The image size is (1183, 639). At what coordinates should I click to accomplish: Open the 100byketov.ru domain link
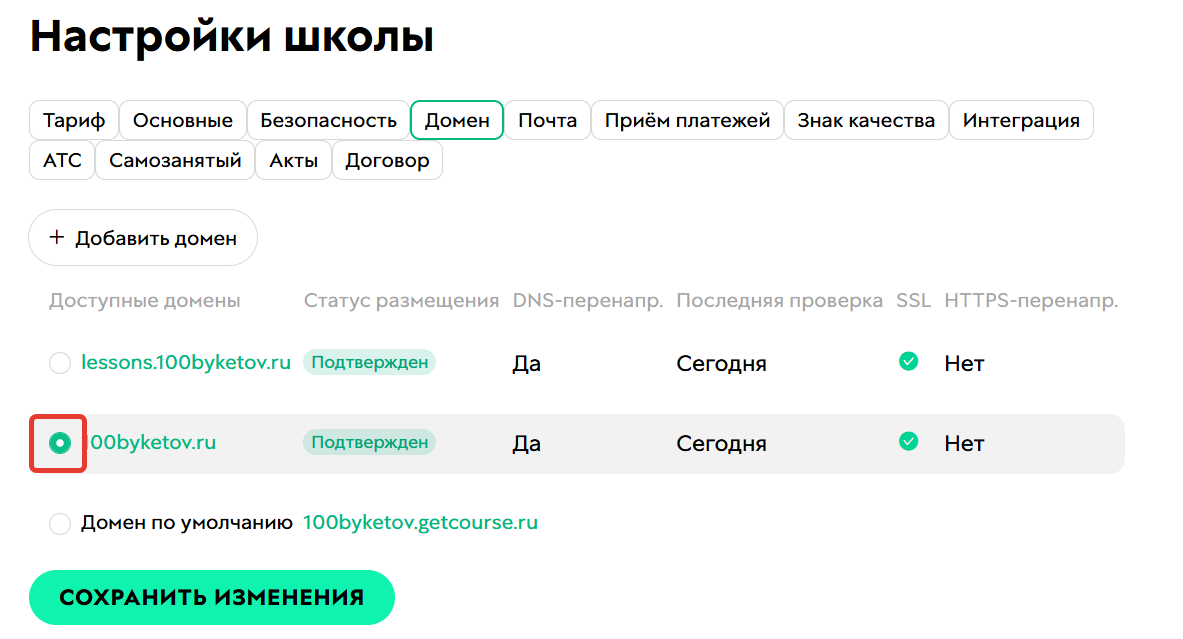[x=152, y=442]
